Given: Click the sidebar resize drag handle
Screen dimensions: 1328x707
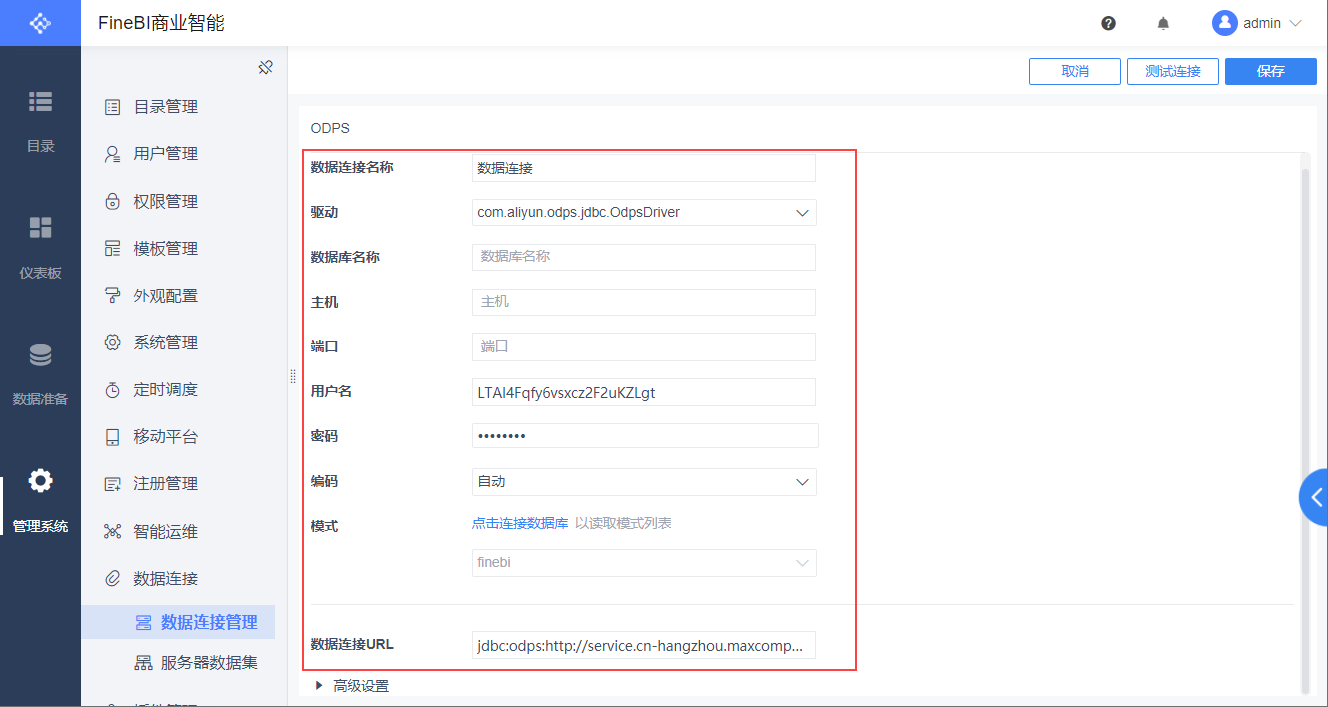Looking at the screenshot, I should pos(293,376).
